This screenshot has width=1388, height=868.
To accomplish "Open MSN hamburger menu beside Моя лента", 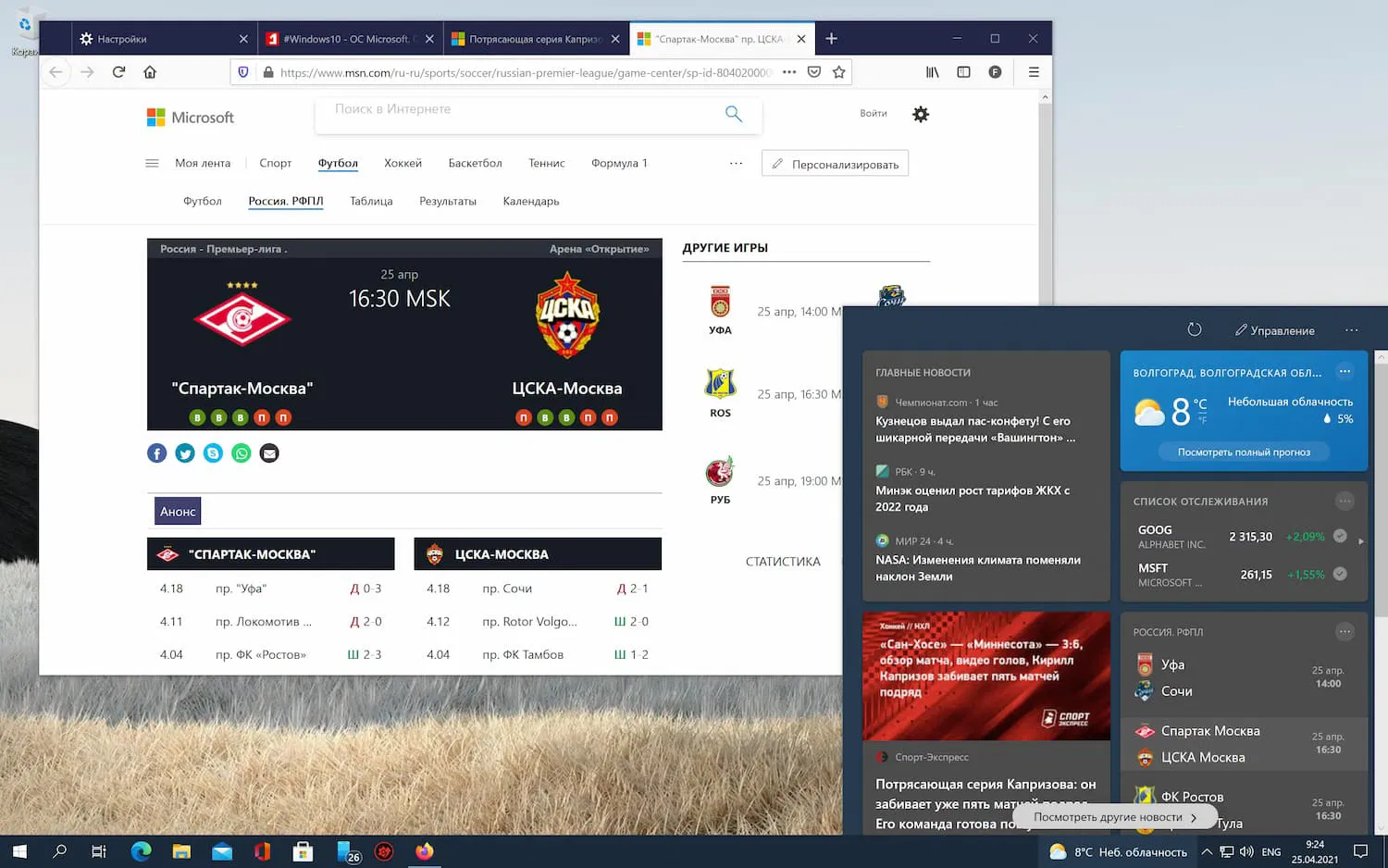I will tap(152, 164).
